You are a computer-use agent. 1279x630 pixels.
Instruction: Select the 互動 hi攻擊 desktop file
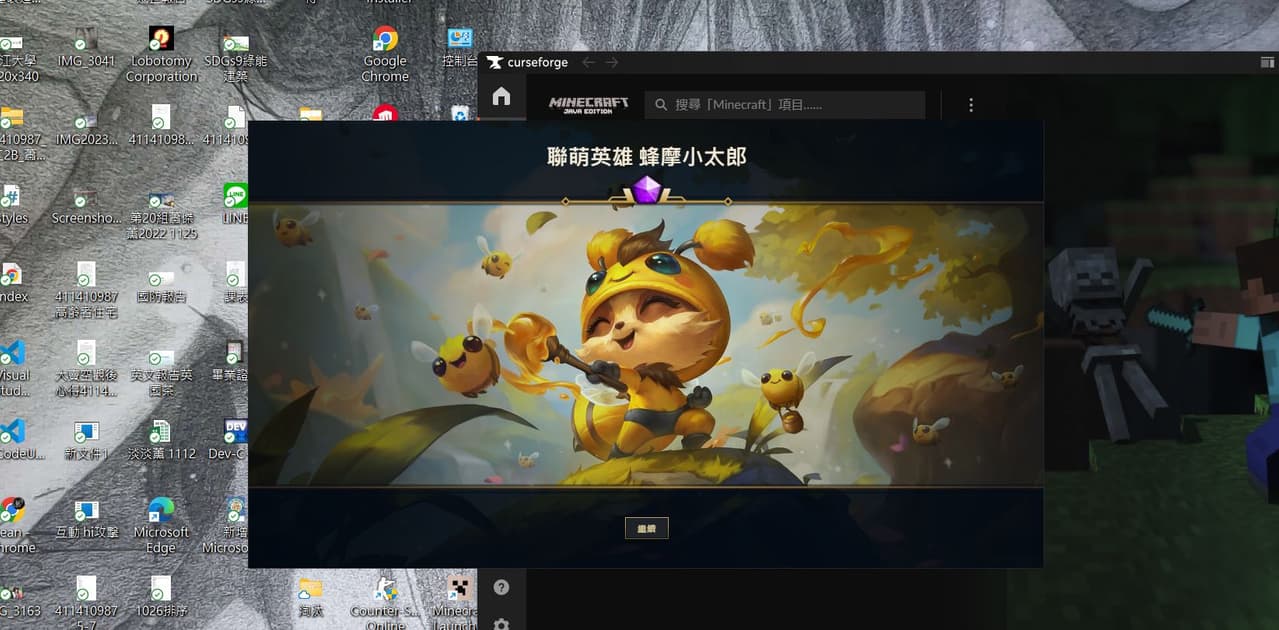86,518
